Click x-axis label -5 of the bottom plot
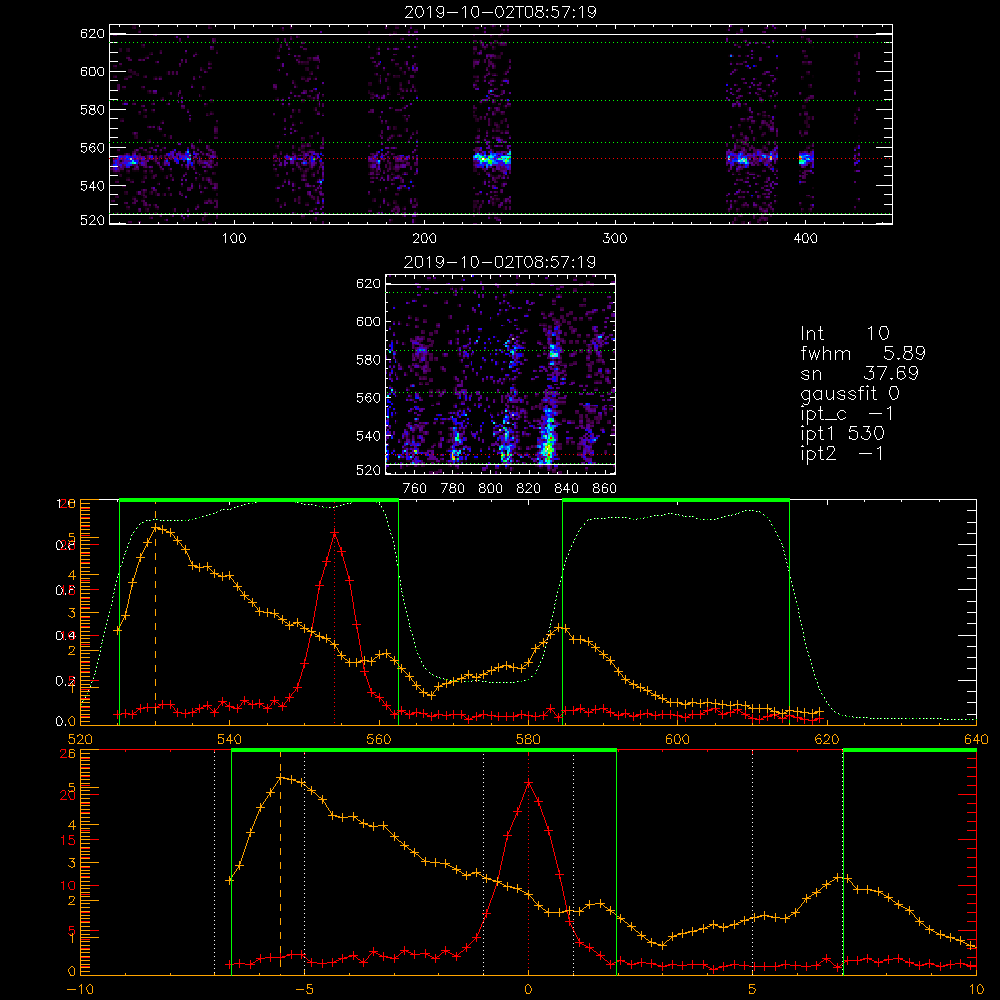Image resolution: width=1000 pixels, height=1000 pixels. click(x=304, y=990)
